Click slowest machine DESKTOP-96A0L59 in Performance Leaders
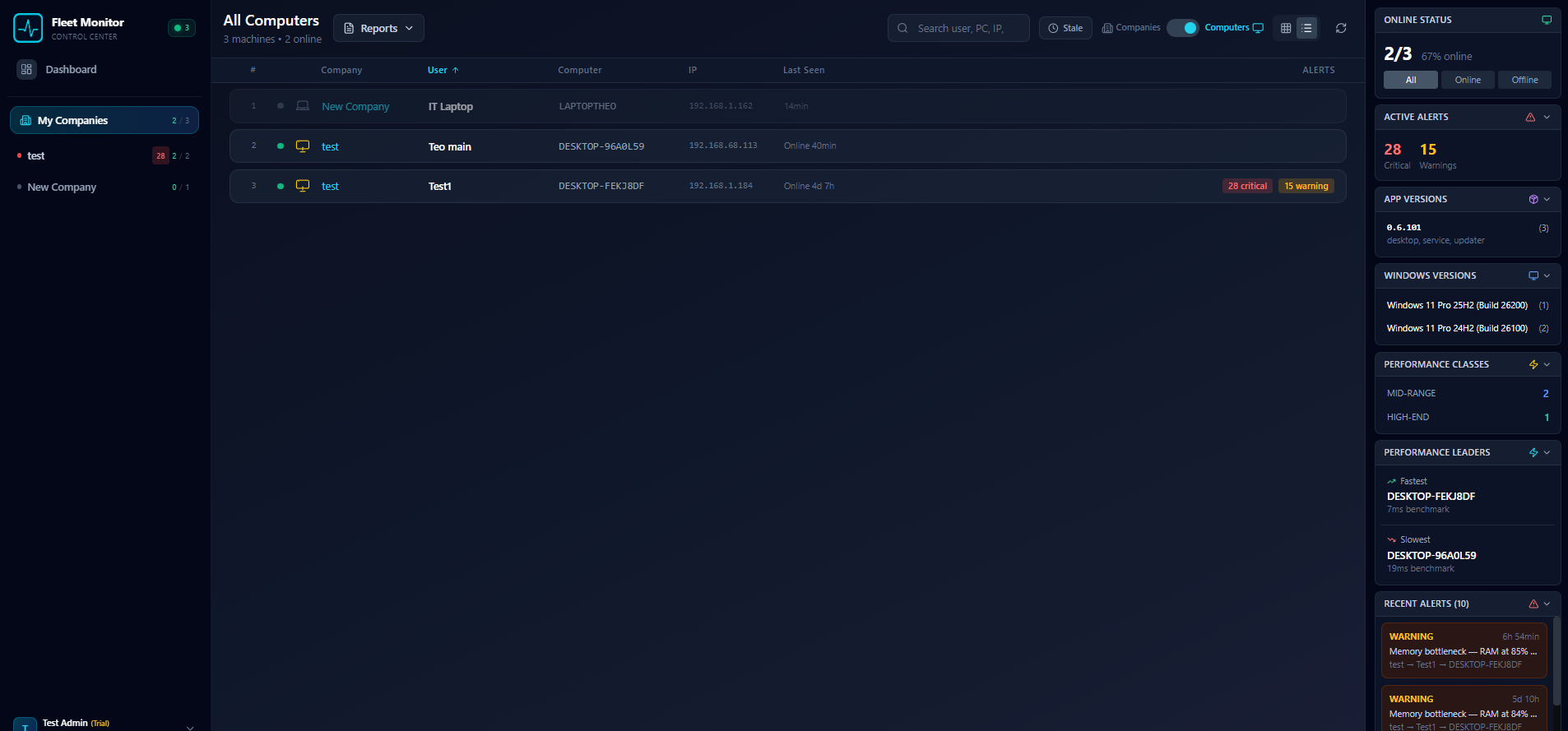 [x=1431, y=555]
